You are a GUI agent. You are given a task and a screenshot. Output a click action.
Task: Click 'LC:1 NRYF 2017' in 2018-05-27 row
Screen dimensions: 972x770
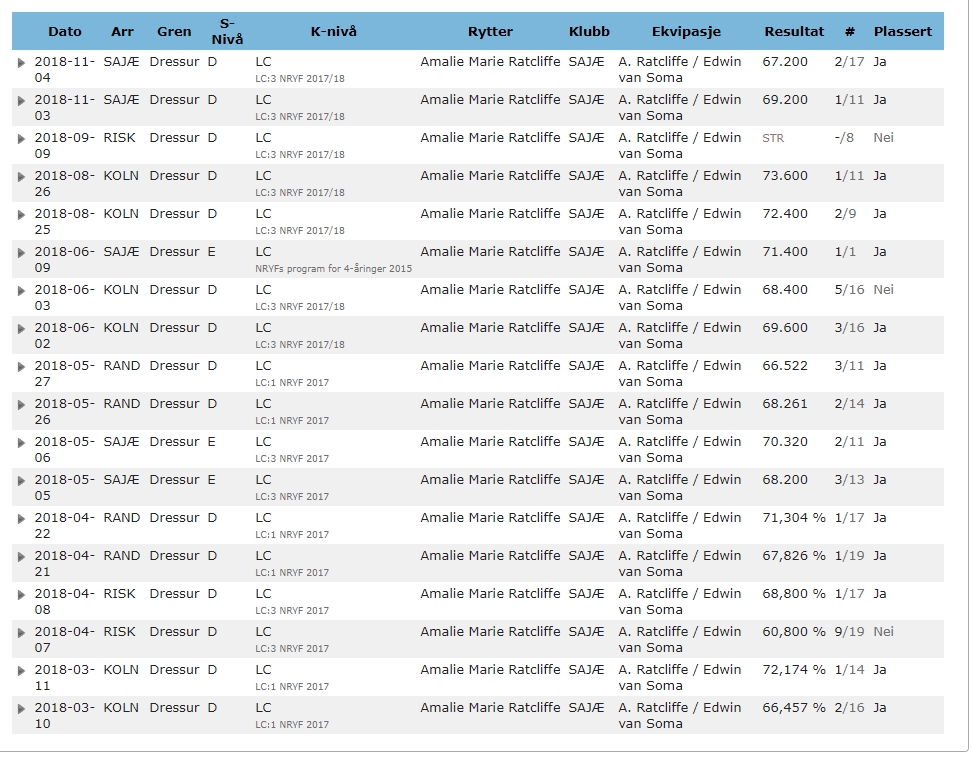[x=292, y=383]
